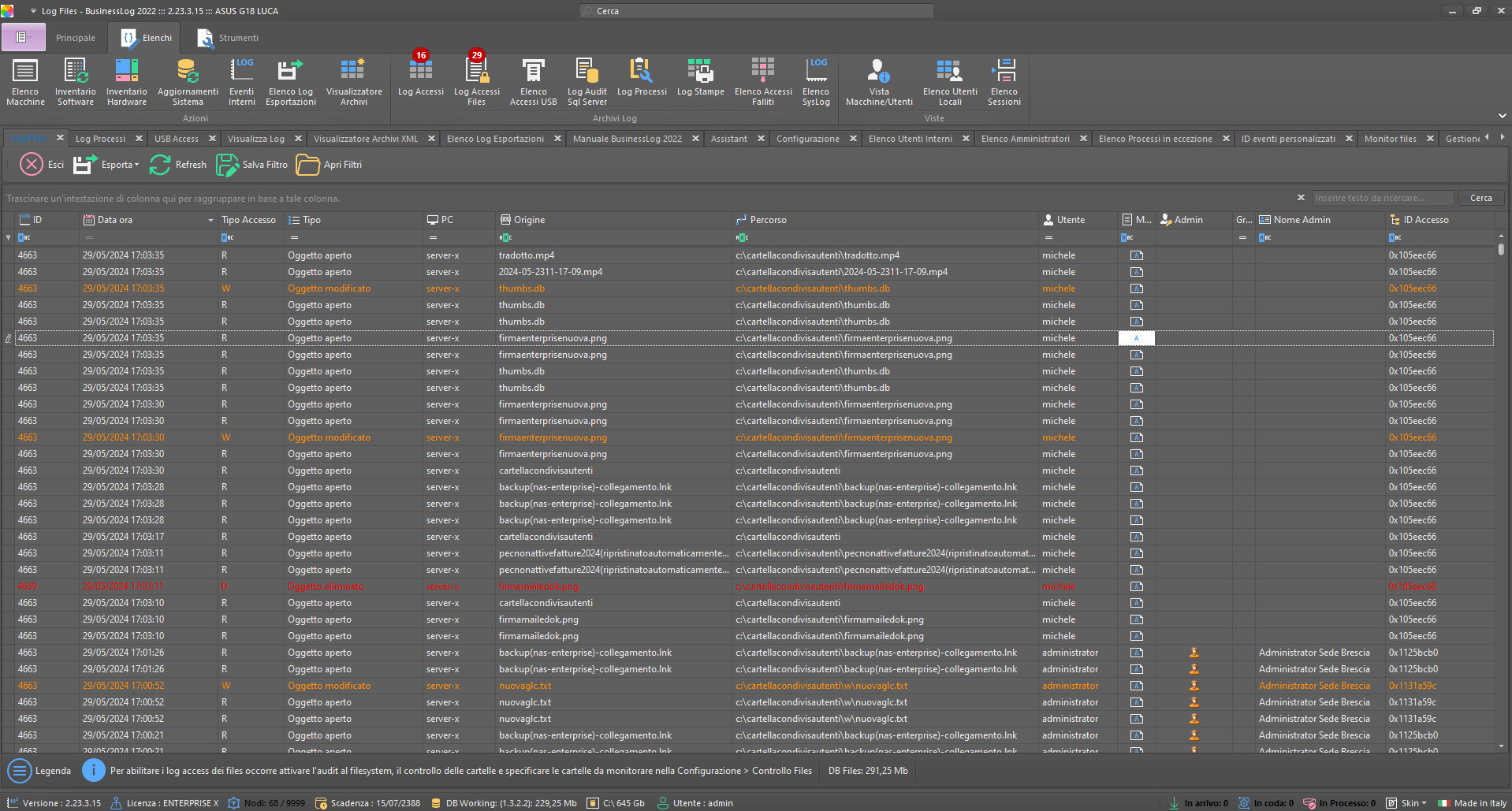The height and width of the screenshot is (811, 1512).
Task: Expand the Esporta dropdown
Action: pos(136,166)
